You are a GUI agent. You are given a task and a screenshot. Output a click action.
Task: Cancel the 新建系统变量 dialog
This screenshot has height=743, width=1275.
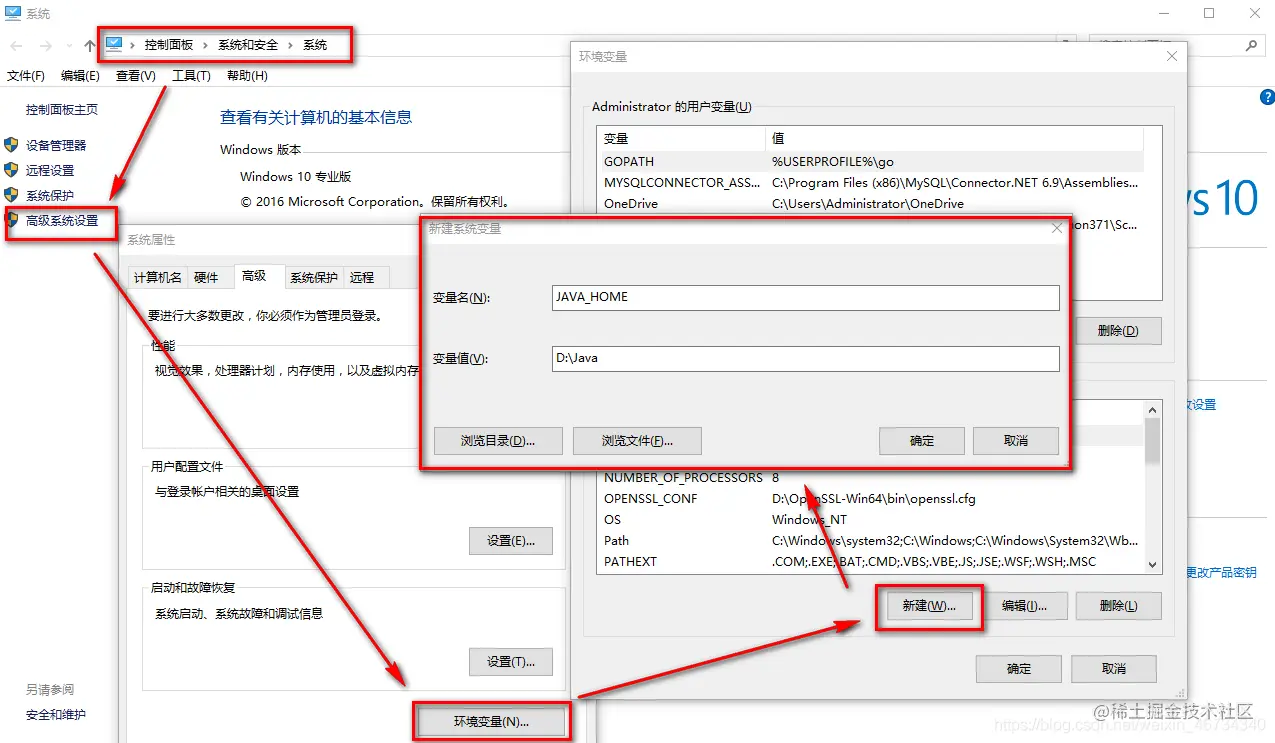pos(1016,440)
